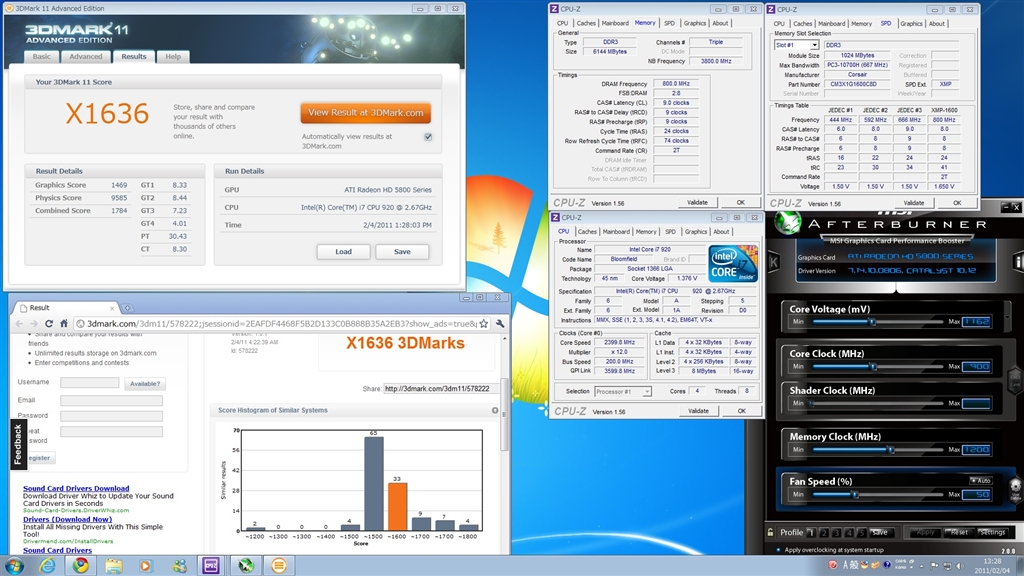Open the Windows Start menu orb
This screenshot has height=576, width=1024.
[x=15, y=564]
